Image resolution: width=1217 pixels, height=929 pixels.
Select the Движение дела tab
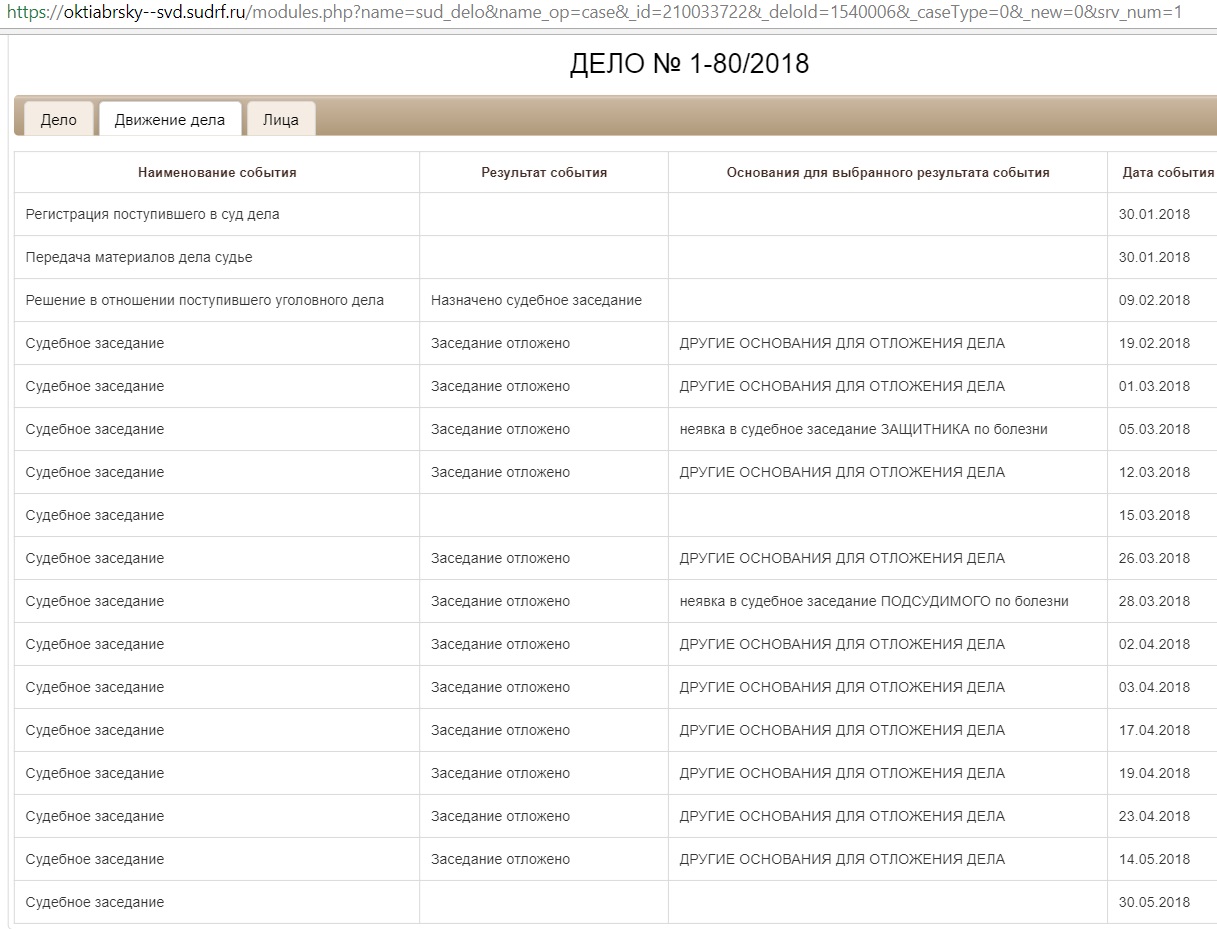pos(170,119)
